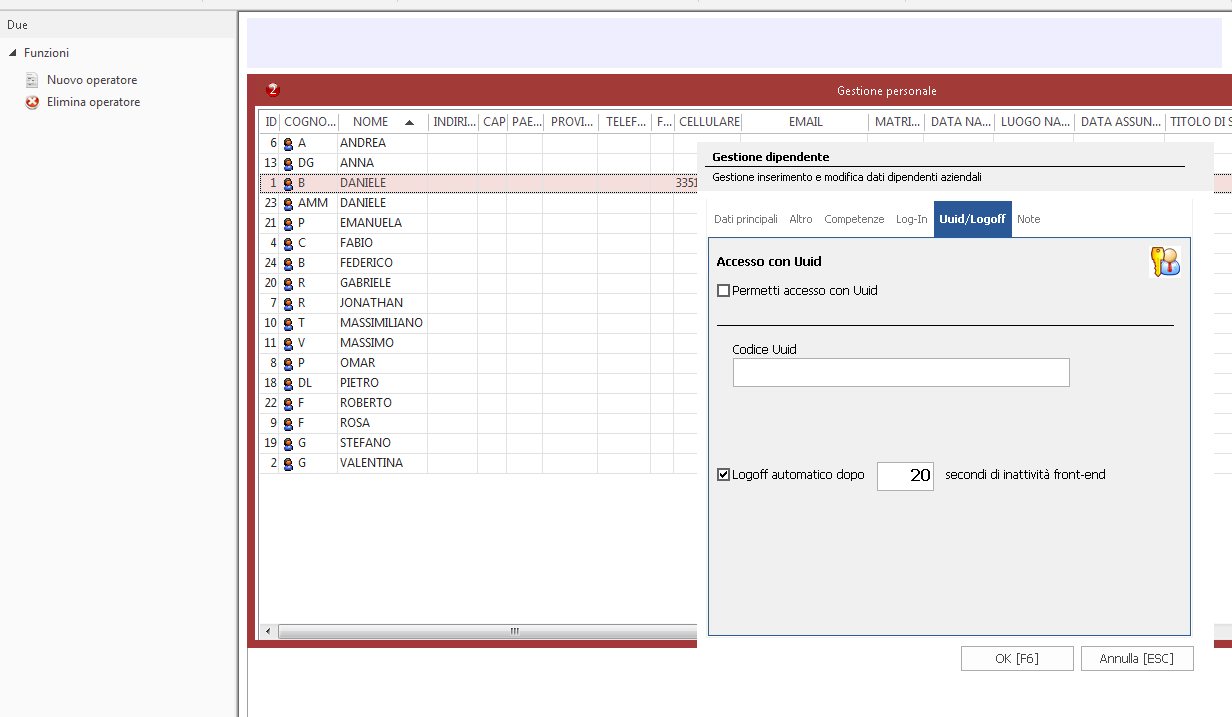
Task: Click the person icon in the MASSIMILIANO row
Action: [x=288, y=324]
